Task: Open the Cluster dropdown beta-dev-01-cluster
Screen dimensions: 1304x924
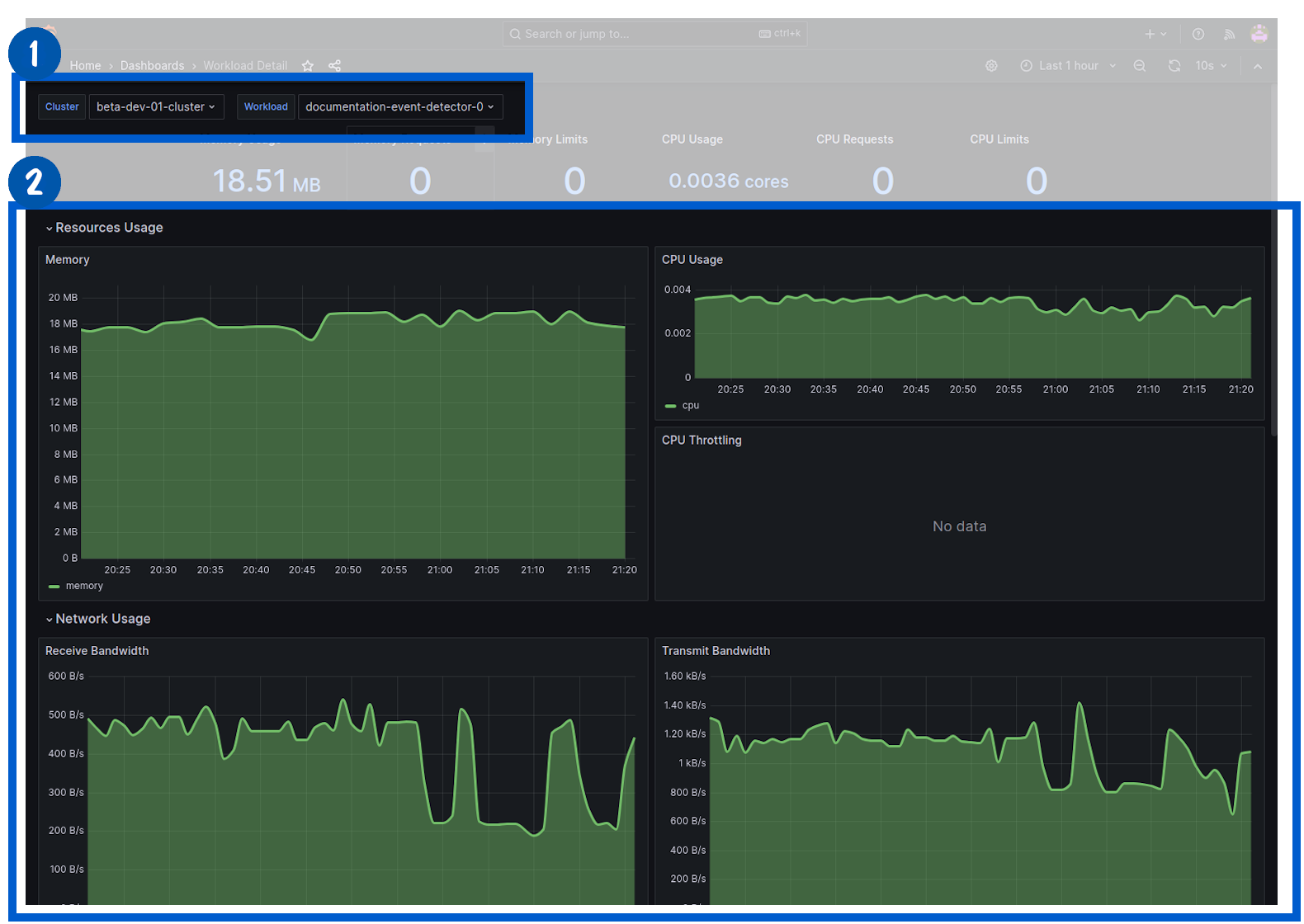Action: (x=156, y=106)
